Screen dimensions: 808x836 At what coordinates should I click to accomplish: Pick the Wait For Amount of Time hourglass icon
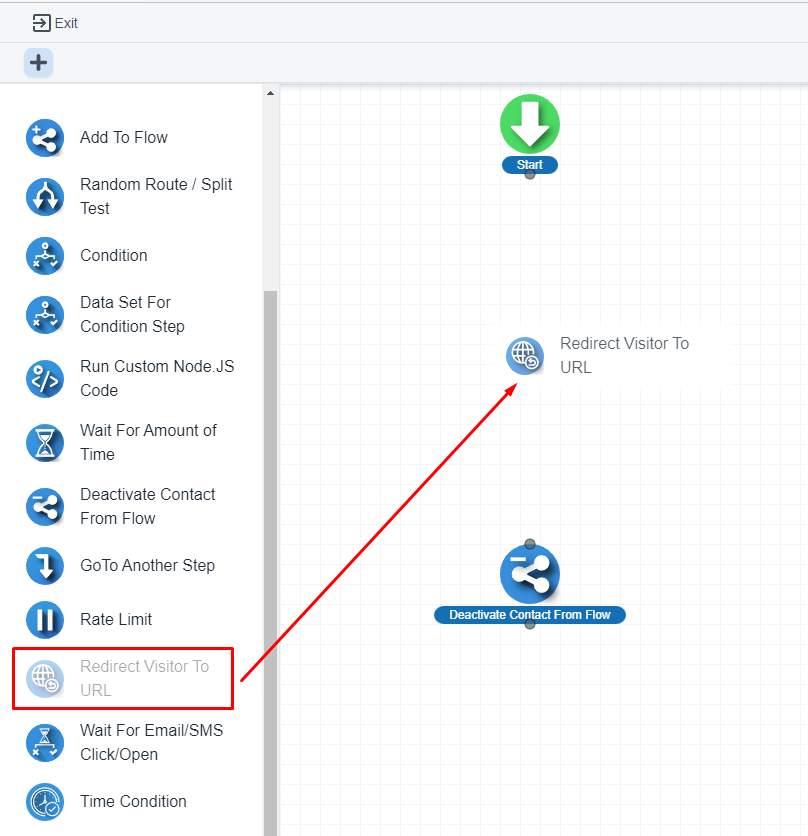click(45, 443)
